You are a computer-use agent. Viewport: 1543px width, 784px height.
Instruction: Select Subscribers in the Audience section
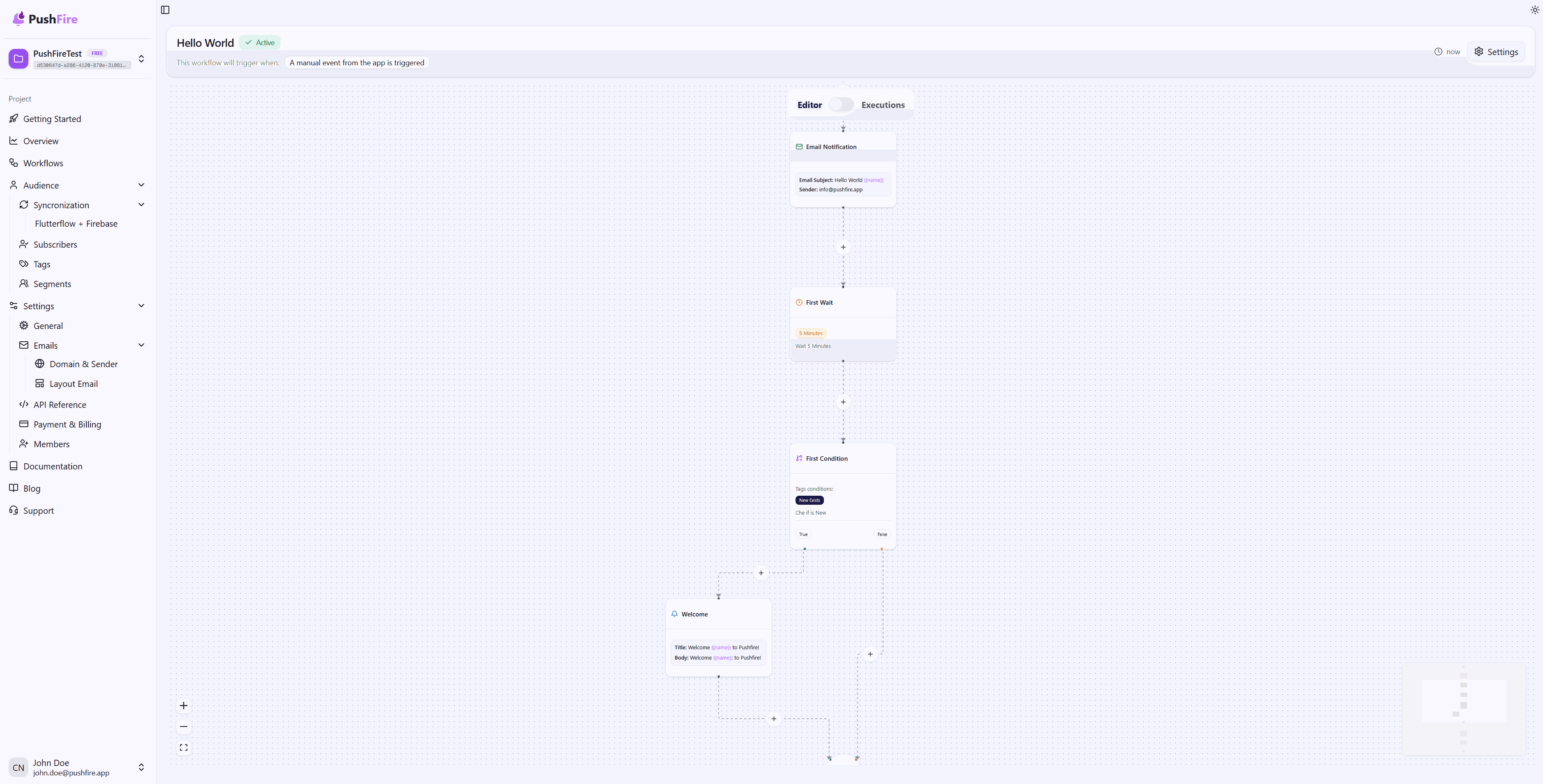[55, 244]
